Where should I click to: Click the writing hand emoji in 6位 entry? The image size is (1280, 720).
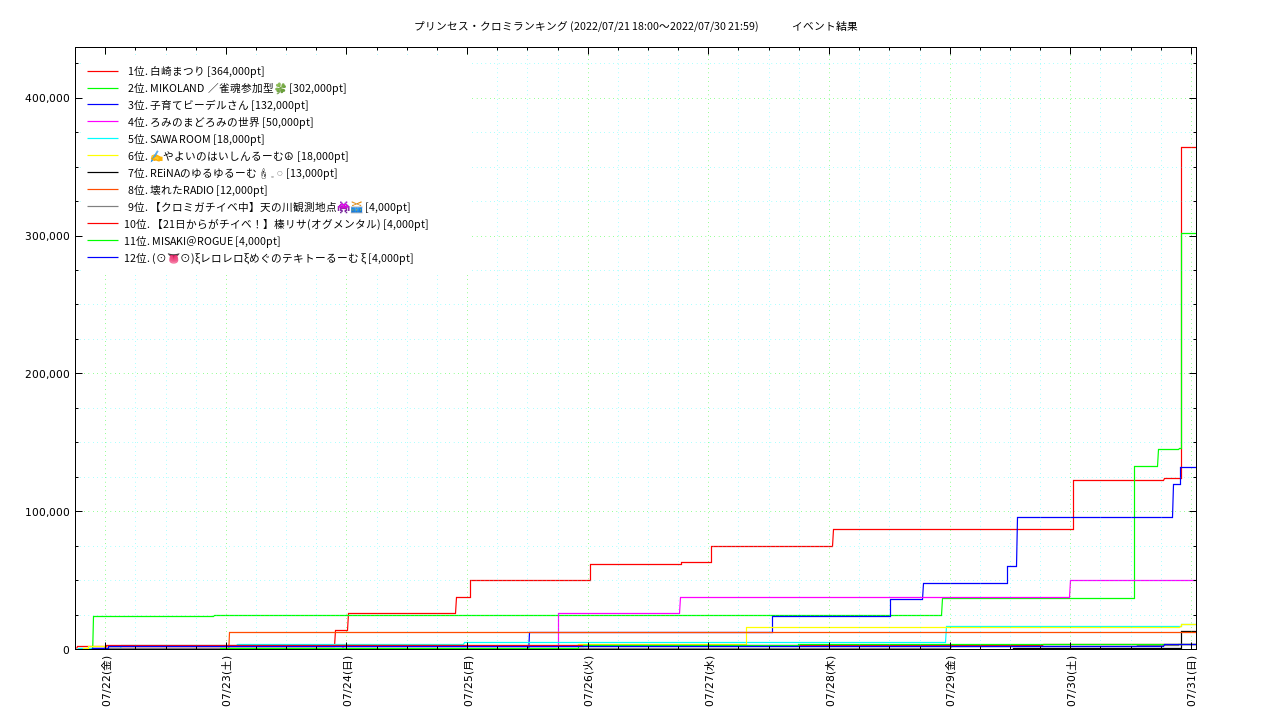pos(156,156)
